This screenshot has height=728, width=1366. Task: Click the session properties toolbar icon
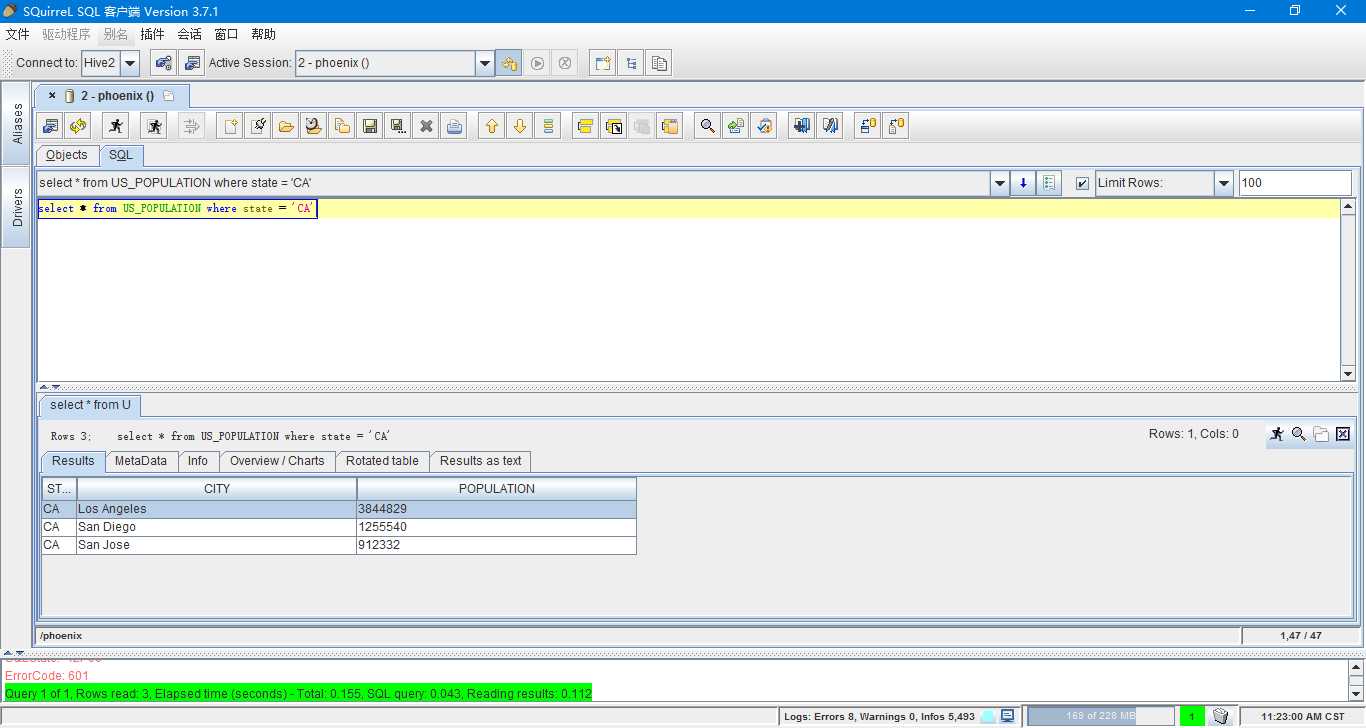[50, 126]
